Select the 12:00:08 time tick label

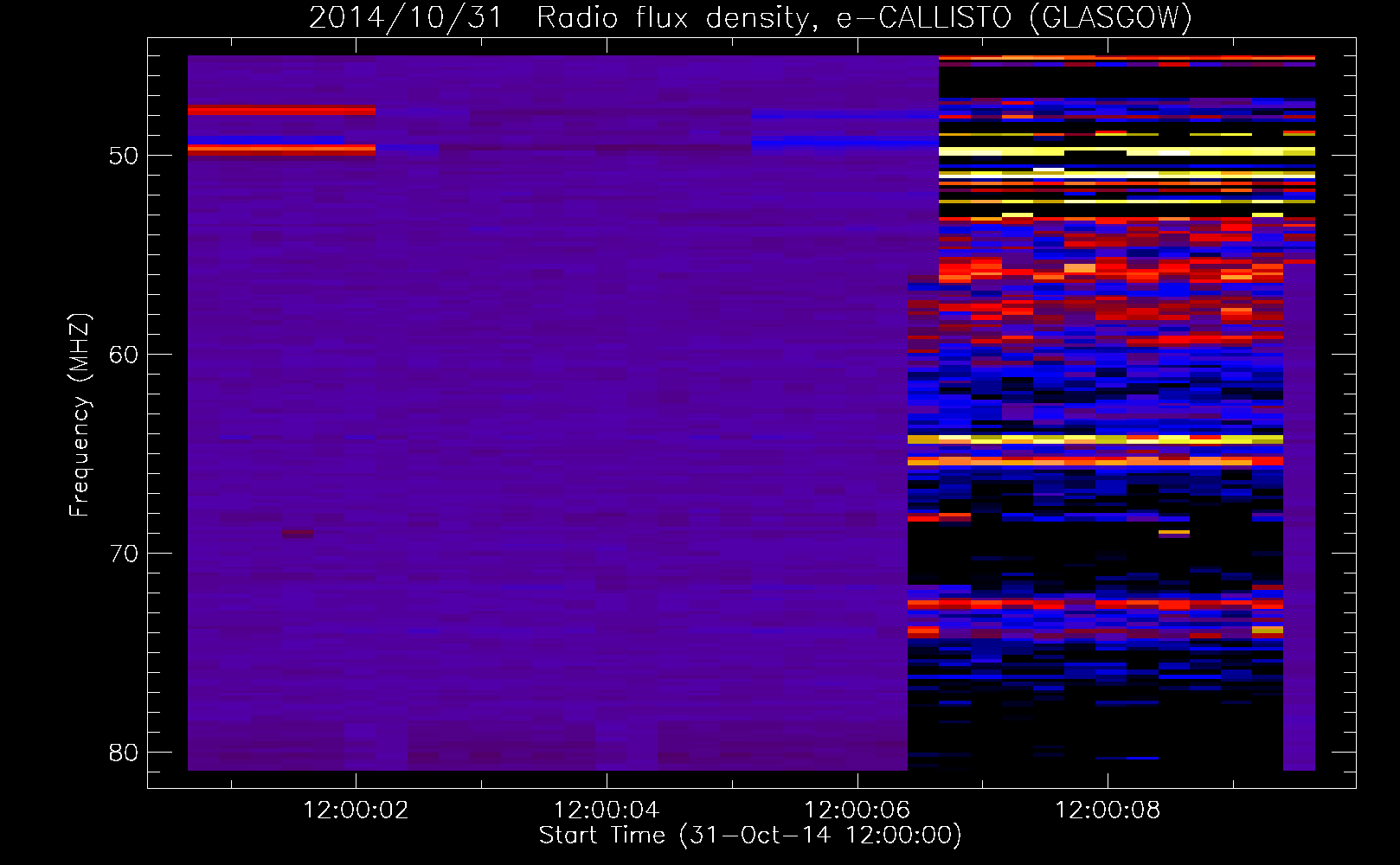coord(1108,811)
